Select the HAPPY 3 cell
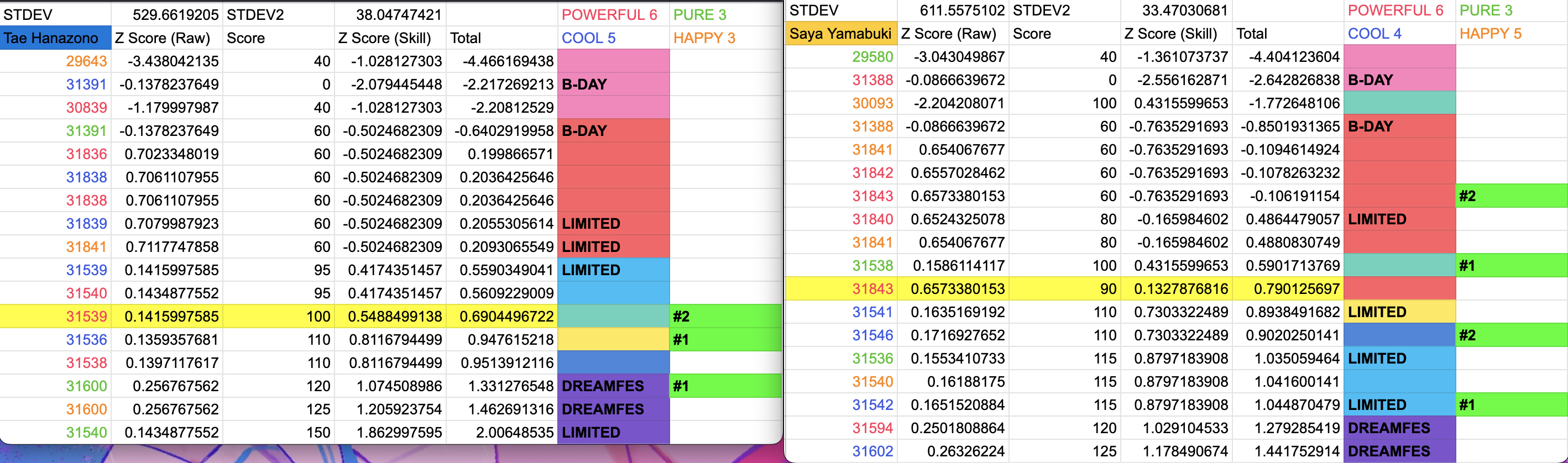The height and width of the screenshot is (463, 1568). [725, 38]
